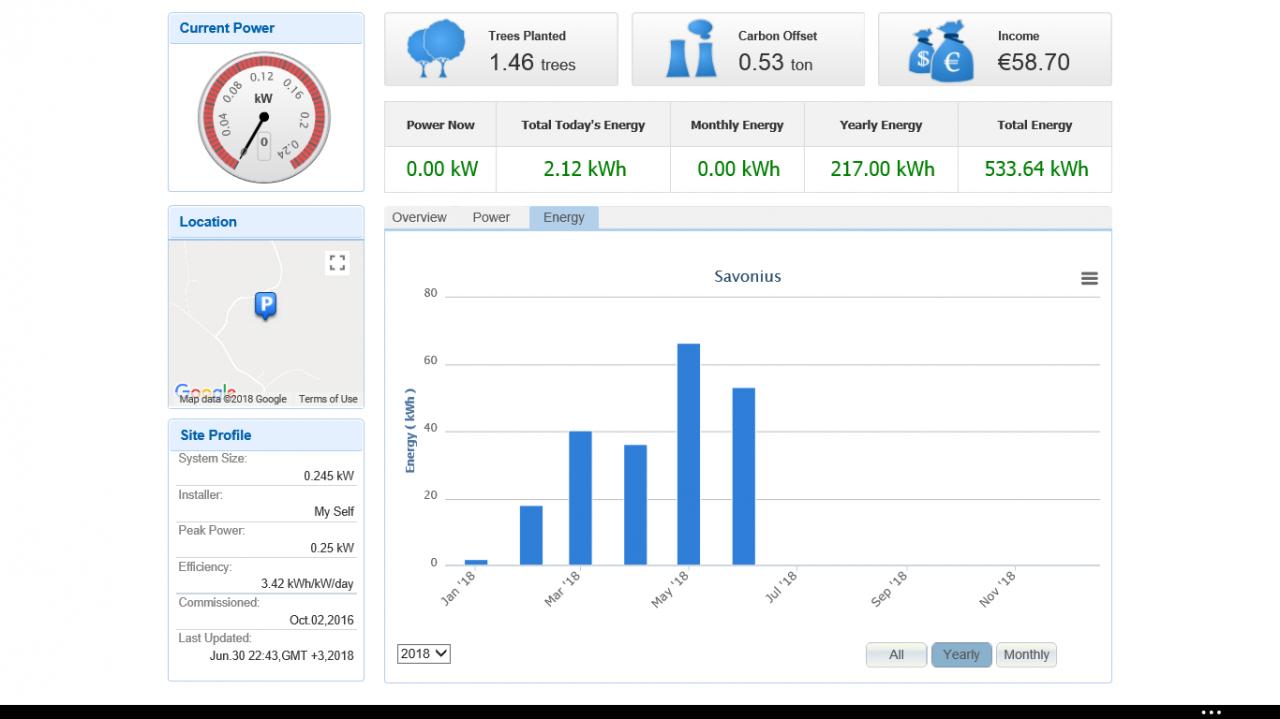This screenshot has width=1280, height=719.
Task: Select the Yearly view button
Action: point(961,655)
